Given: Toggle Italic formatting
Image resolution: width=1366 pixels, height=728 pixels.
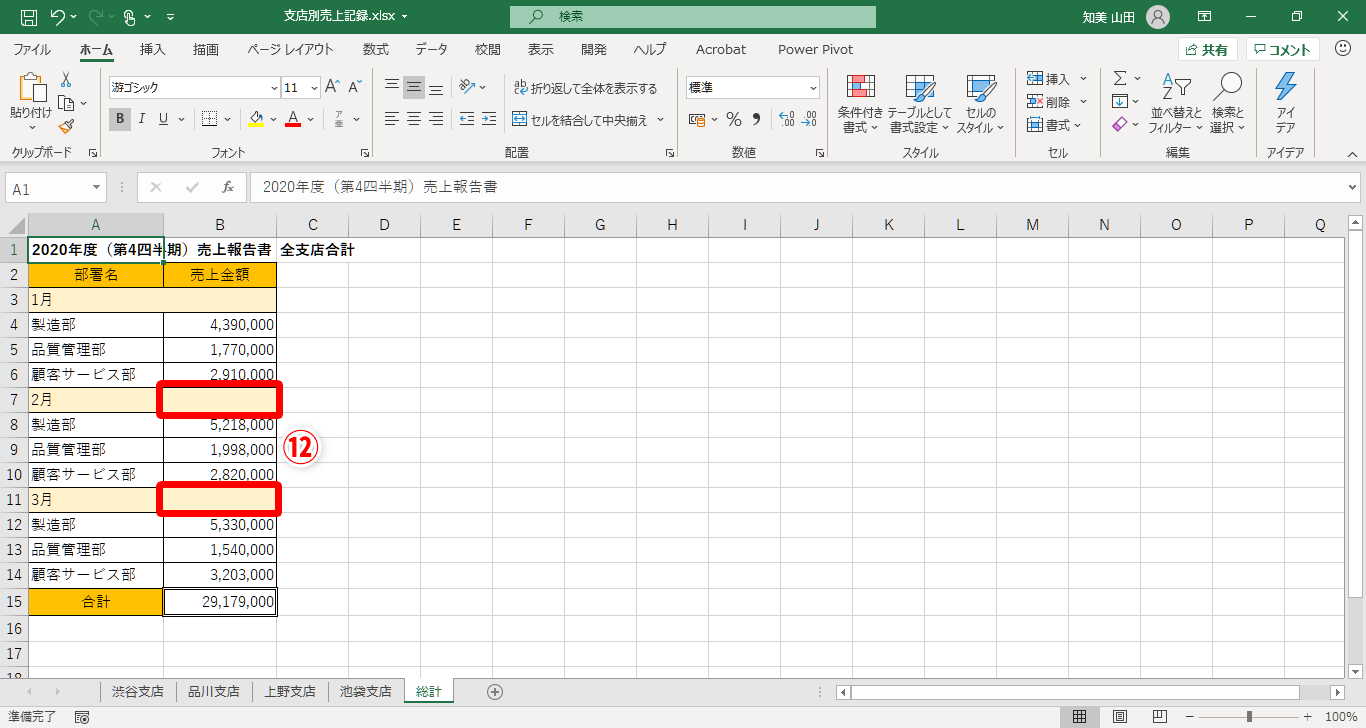Looking at the screenshot, I should (x=142, y=119).
